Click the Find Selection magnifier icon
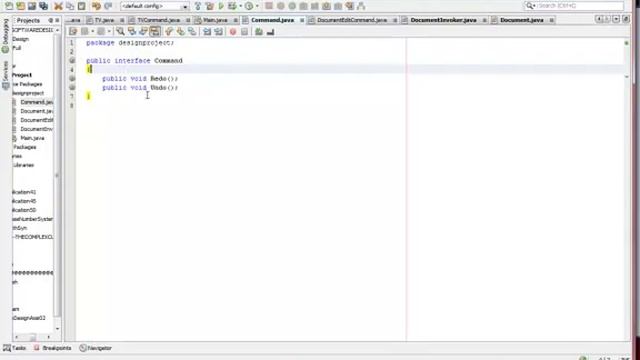 click(x=120, y=32)
